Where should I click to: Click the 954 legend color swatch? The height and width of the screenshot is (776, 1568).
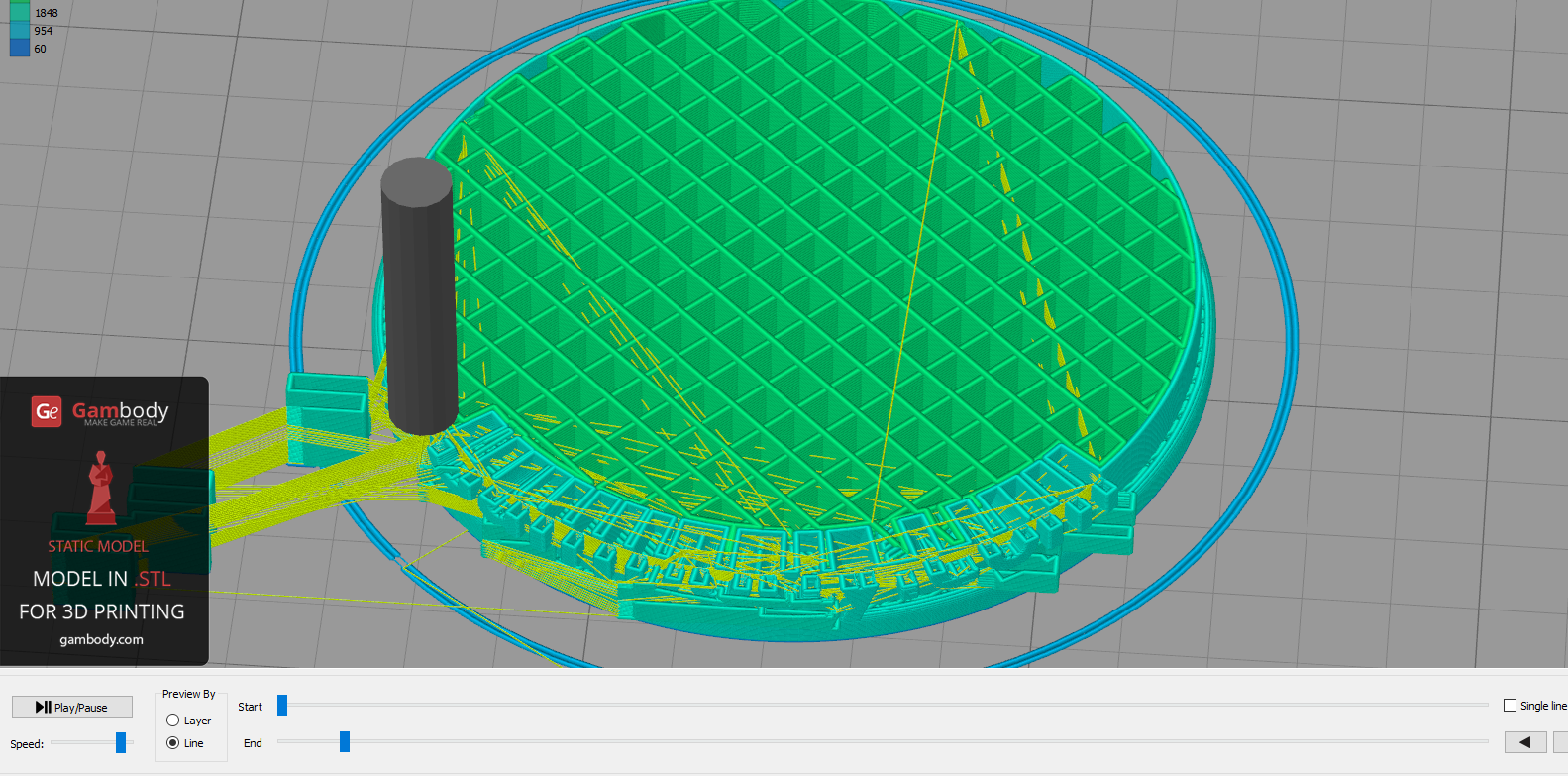point(20,31)
